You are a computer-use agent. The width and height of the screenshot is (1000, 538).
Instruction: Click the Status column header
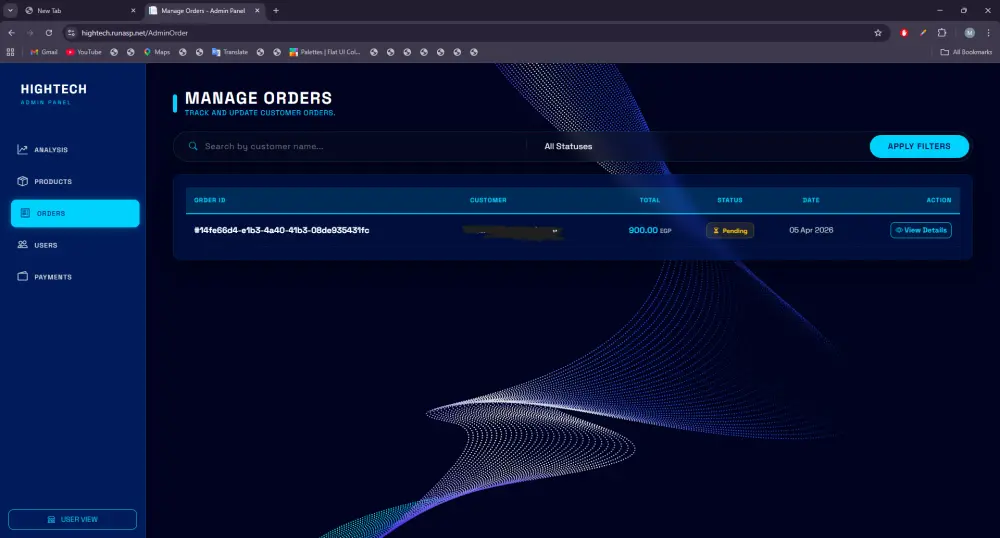tap(730, 200)
